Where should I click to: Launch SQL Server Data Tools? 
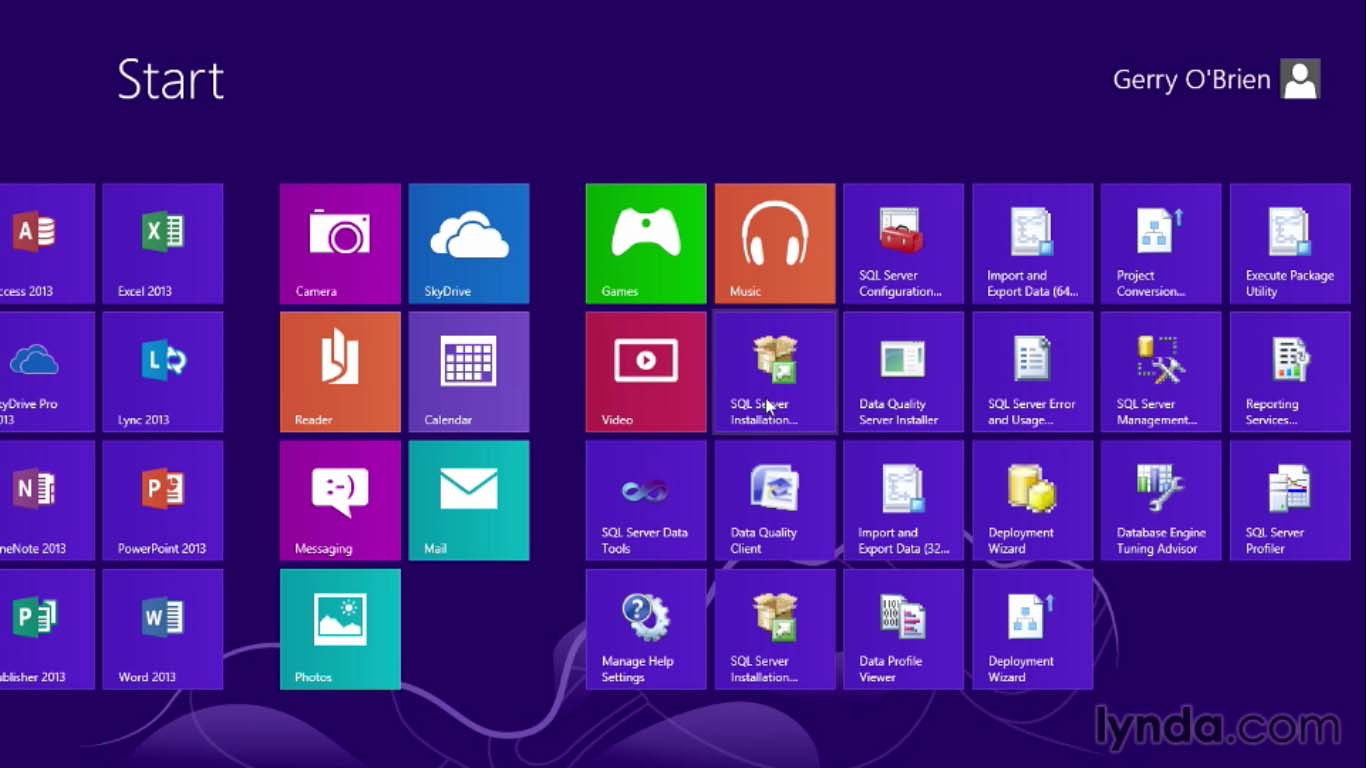click(x=646, y=500)
